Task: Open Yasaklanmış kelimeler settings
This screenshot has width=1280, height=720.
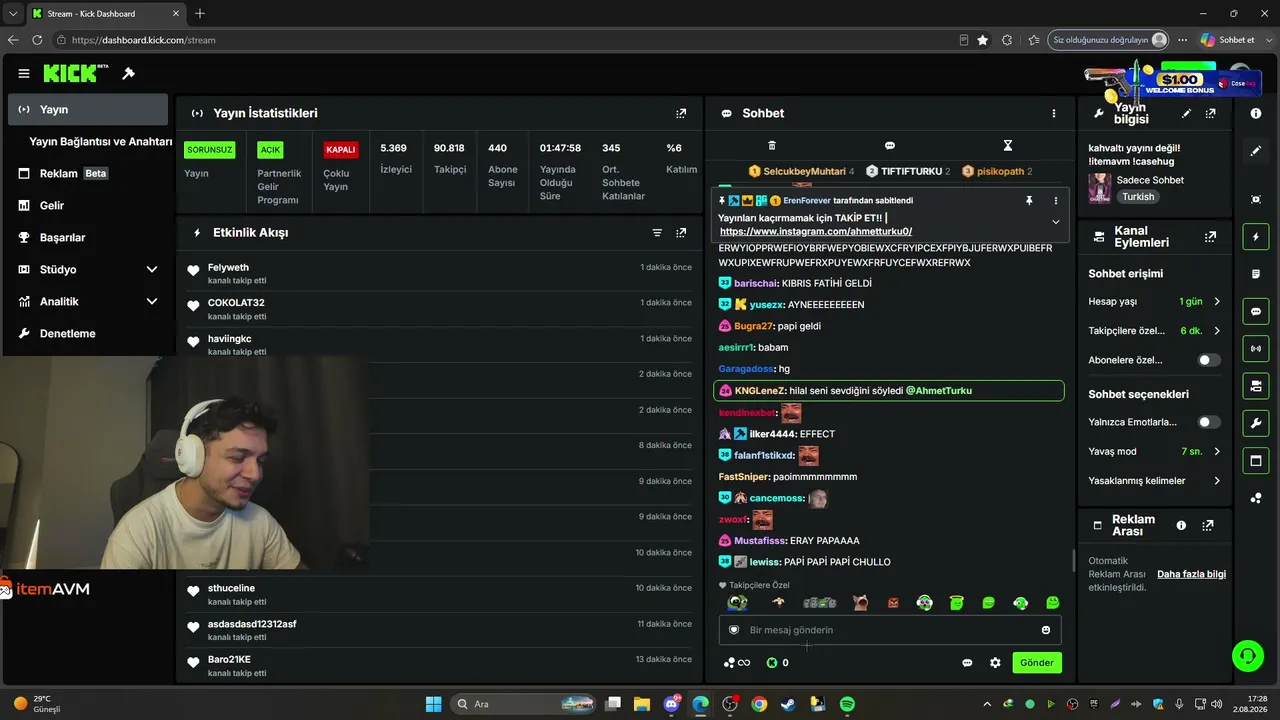Action: coord(1155,481)
